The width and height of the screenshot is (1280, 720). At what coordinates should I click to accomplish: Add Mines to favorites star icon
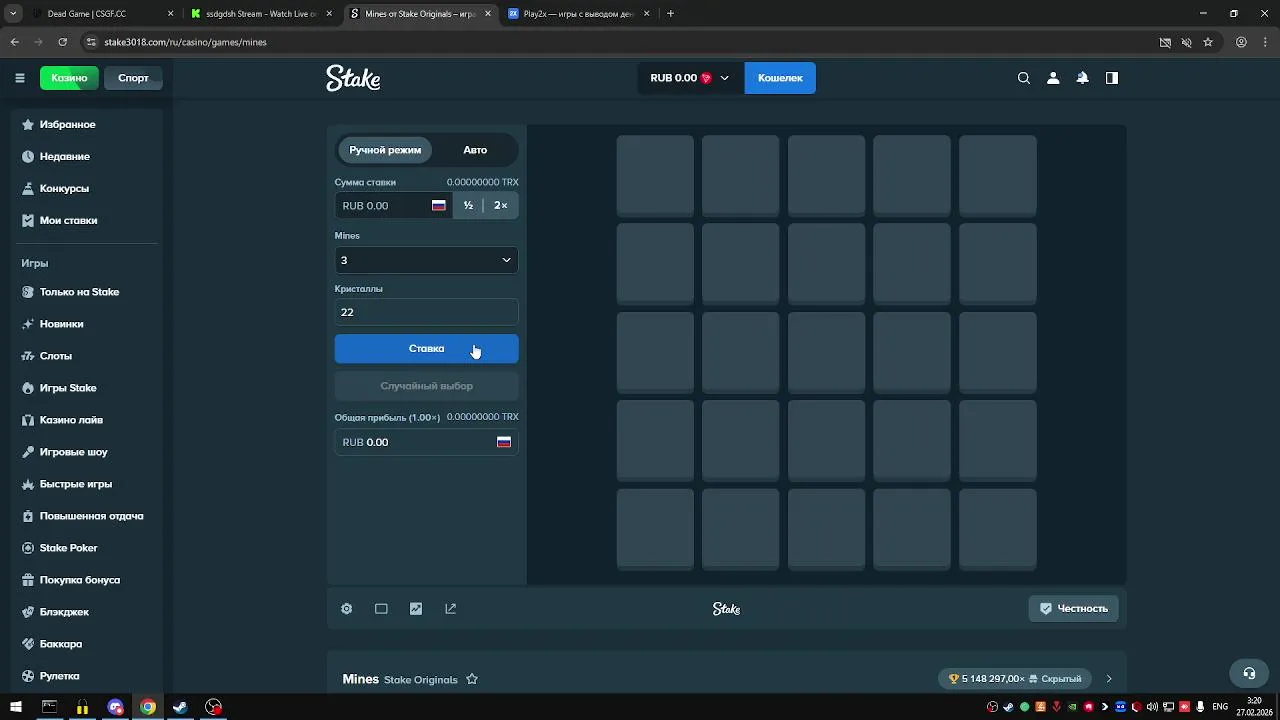[472, 679]
